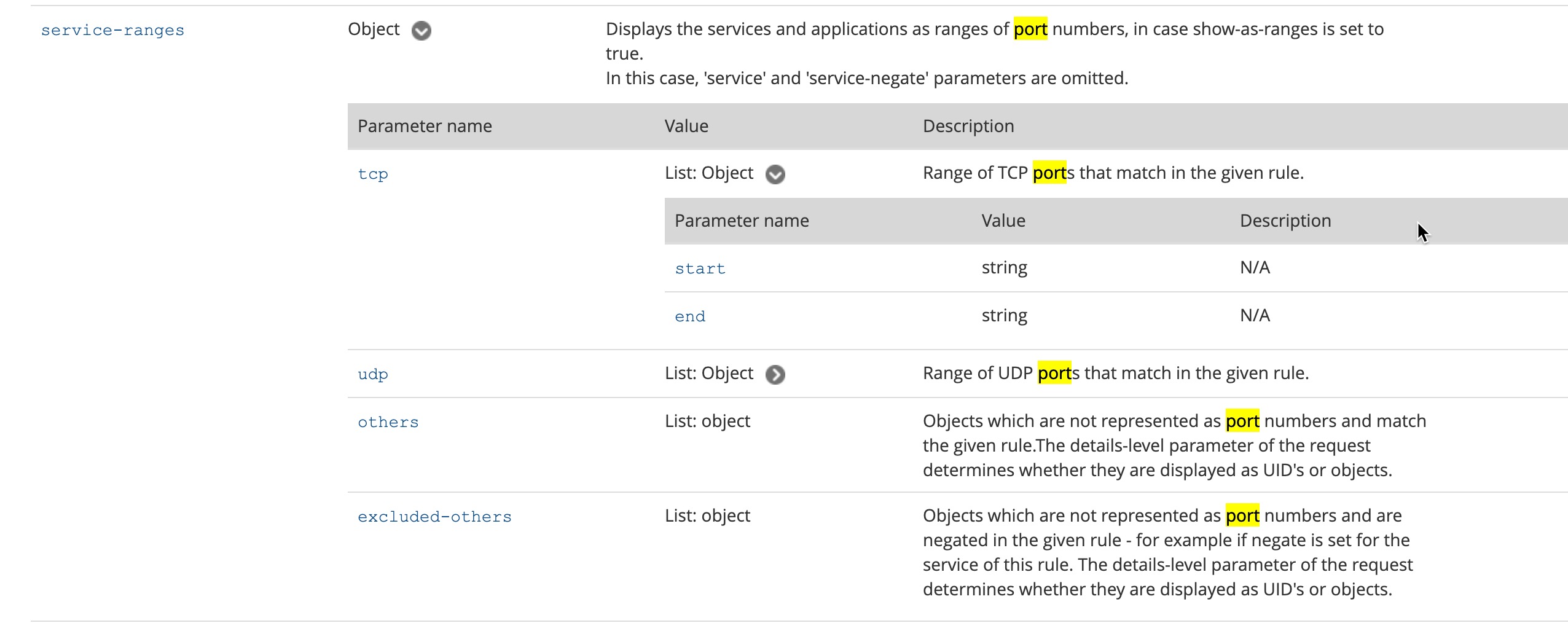The height and width of the screenshot is (623, 1568).
Task: Select the start parameter
Action: 699,268
